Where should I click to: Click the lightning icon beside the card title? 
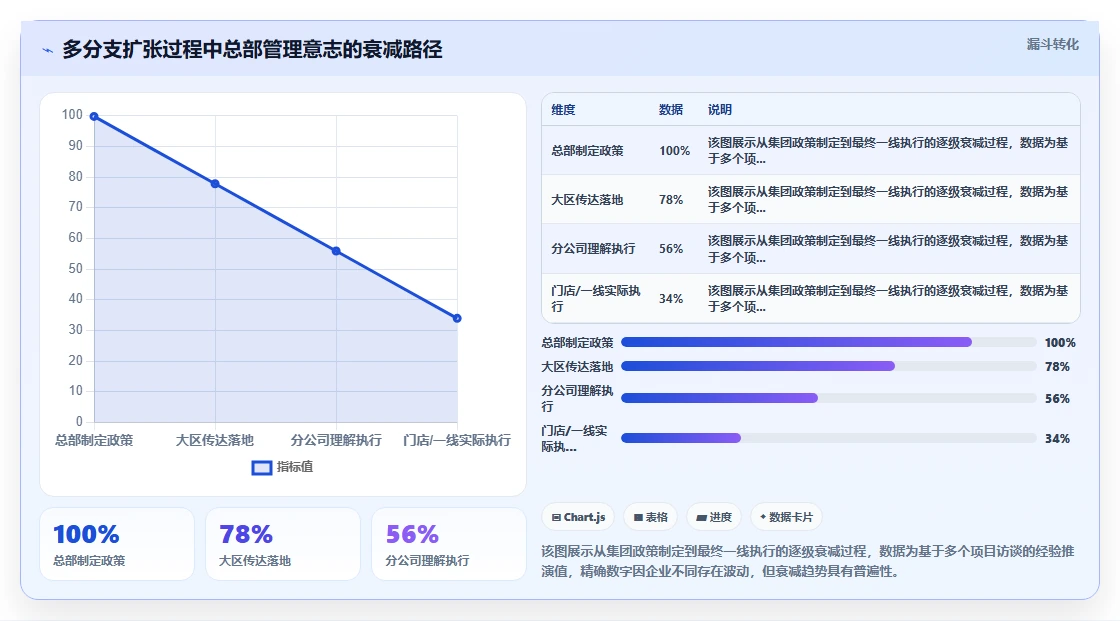point(48,51)
